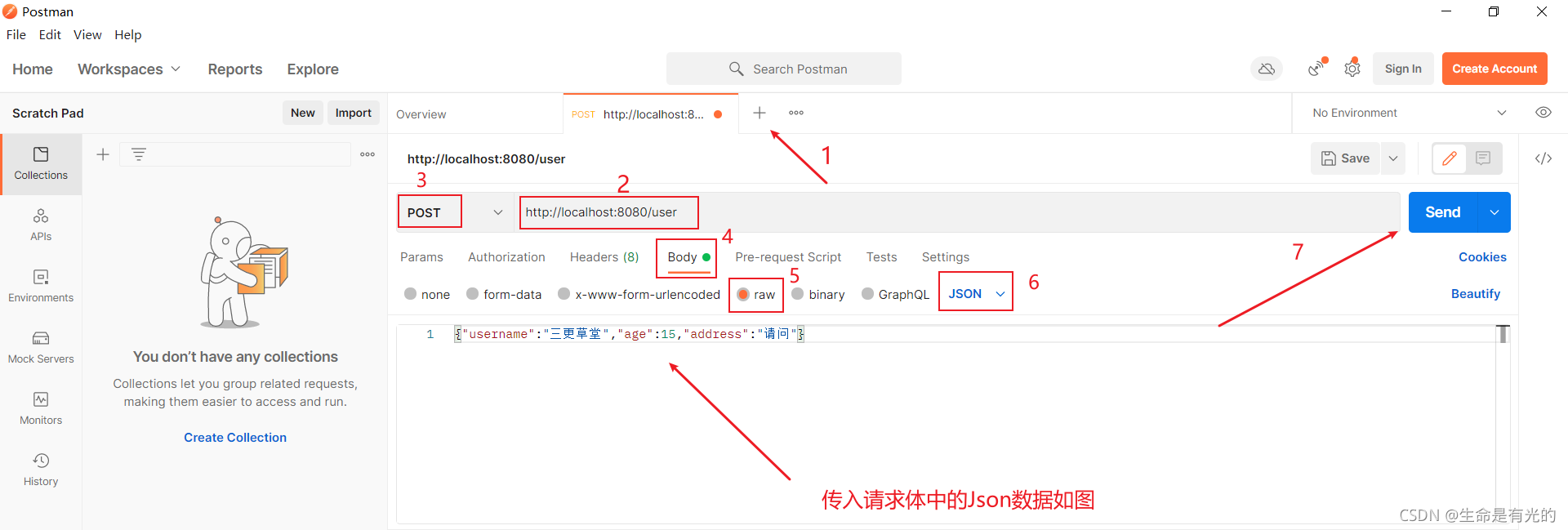Open the History sidebar panel
The height and width of the screenshot is (530, 1568).
41,470
